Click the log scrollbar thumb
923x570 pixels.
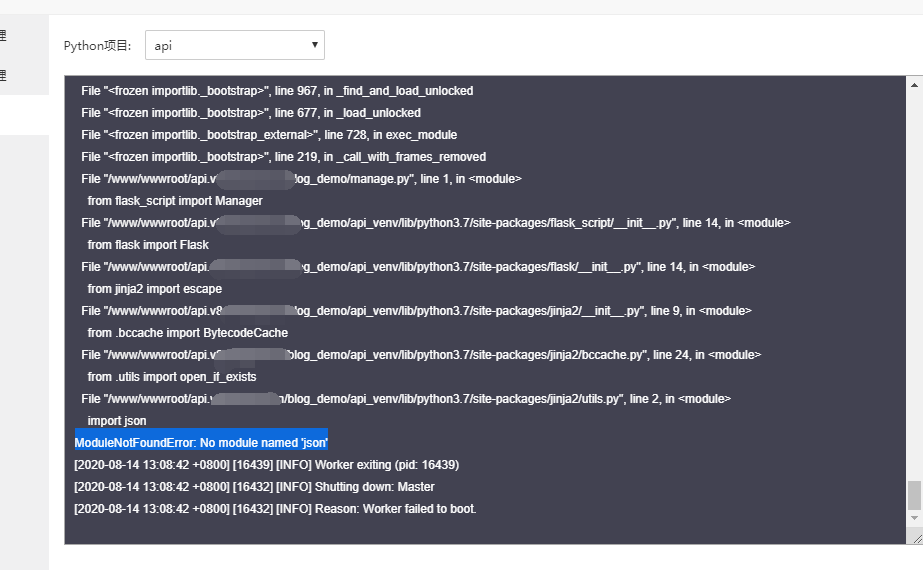[914, 495]
